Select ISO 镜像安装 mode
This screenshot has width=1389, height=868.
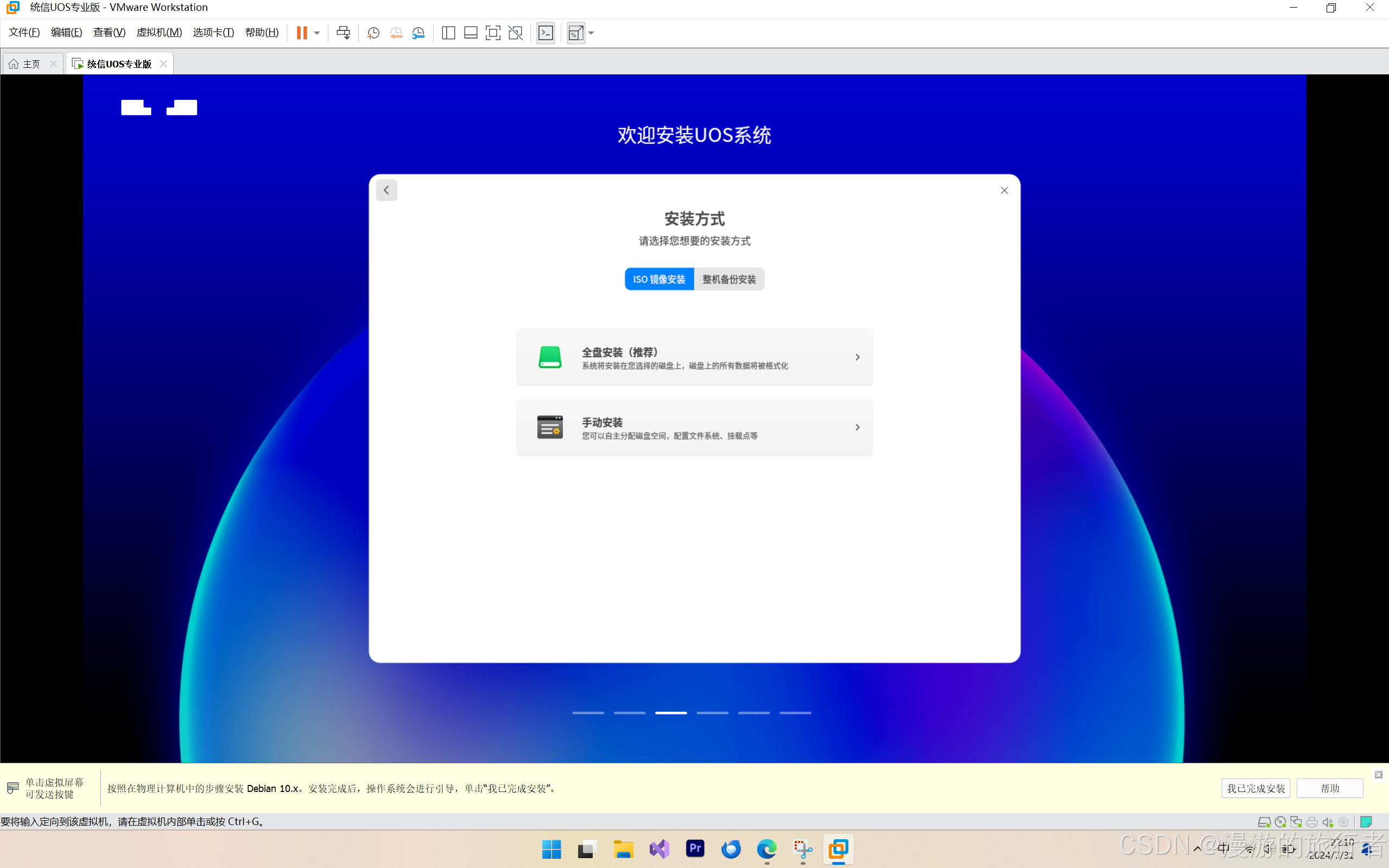pos(659,279)
